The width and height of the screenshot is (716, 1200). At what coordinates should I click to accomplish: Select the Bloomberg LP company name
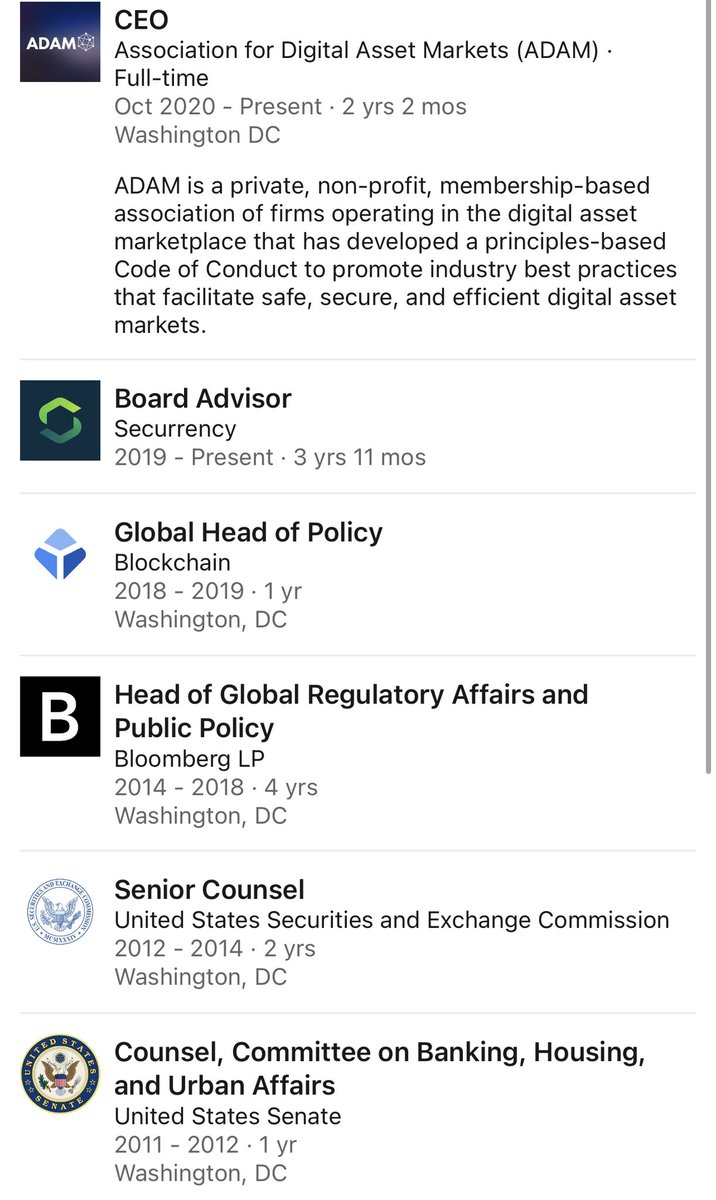pos(189,758)
